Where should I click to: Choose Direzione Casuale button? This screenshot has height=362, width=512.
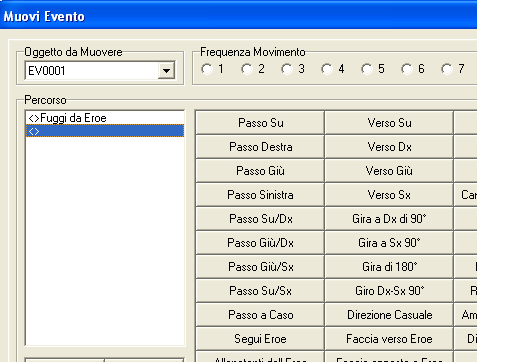click(389, 315)
